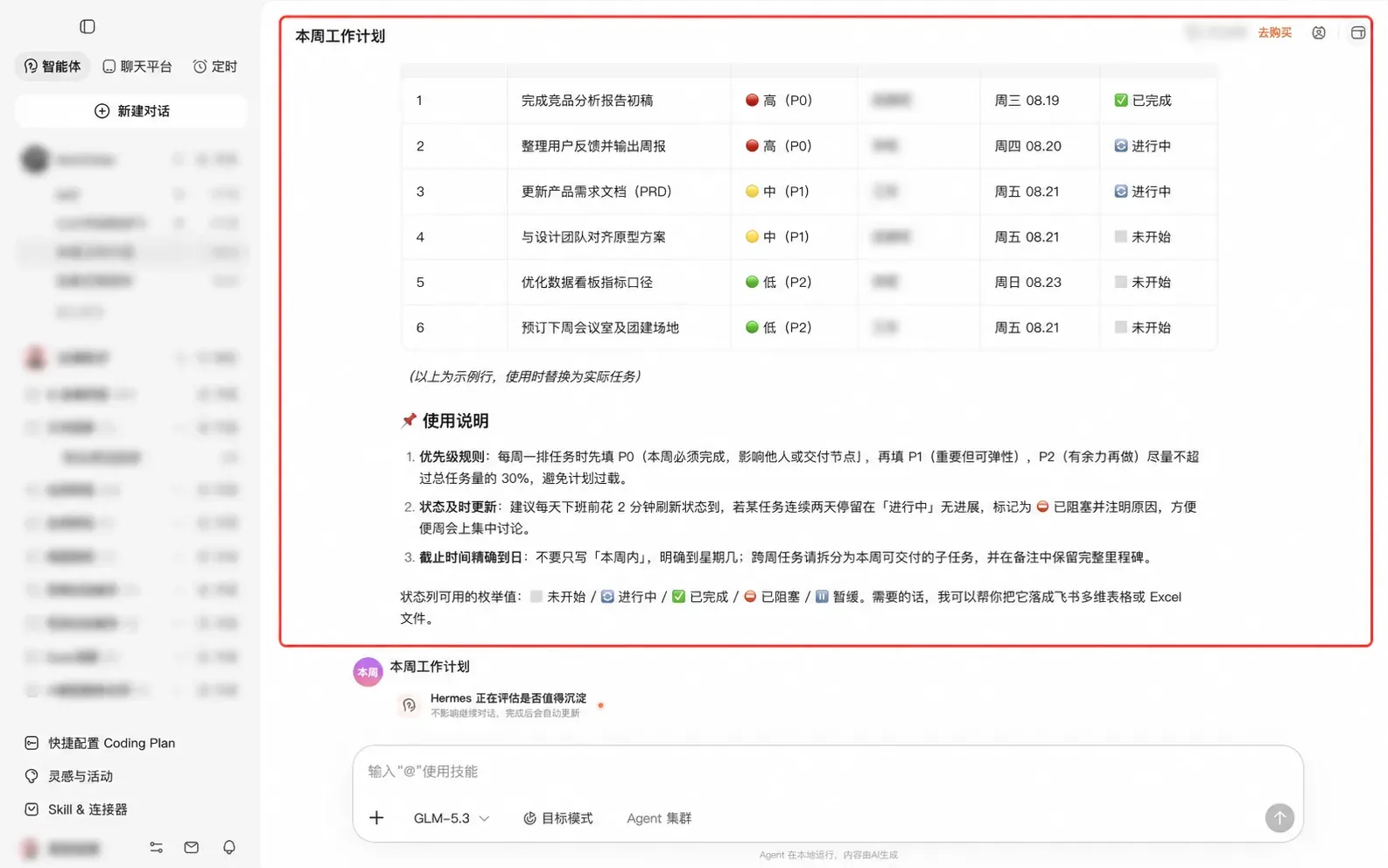Click task cell 完成竞品分析报告初稿
Screen dimensions: 1388x868
pyautogui.click(x=587, y=101)
